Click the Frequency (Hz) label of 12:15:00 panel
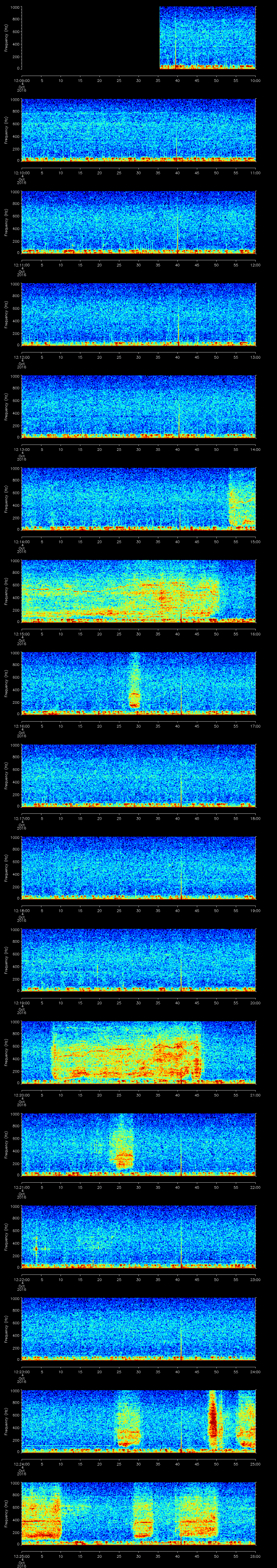The width and height of the screenshot is (277, 1568). click(6, 590)
